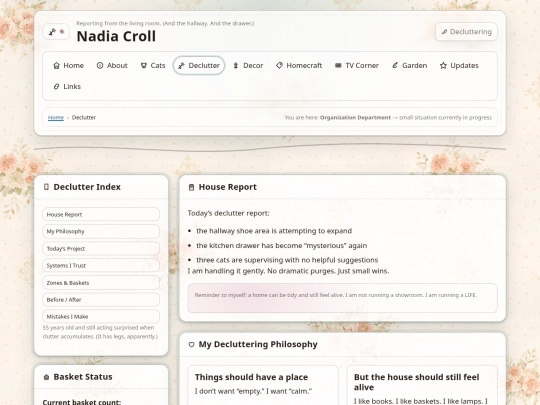Click the cat icon beside Cats

click(144, 65)
